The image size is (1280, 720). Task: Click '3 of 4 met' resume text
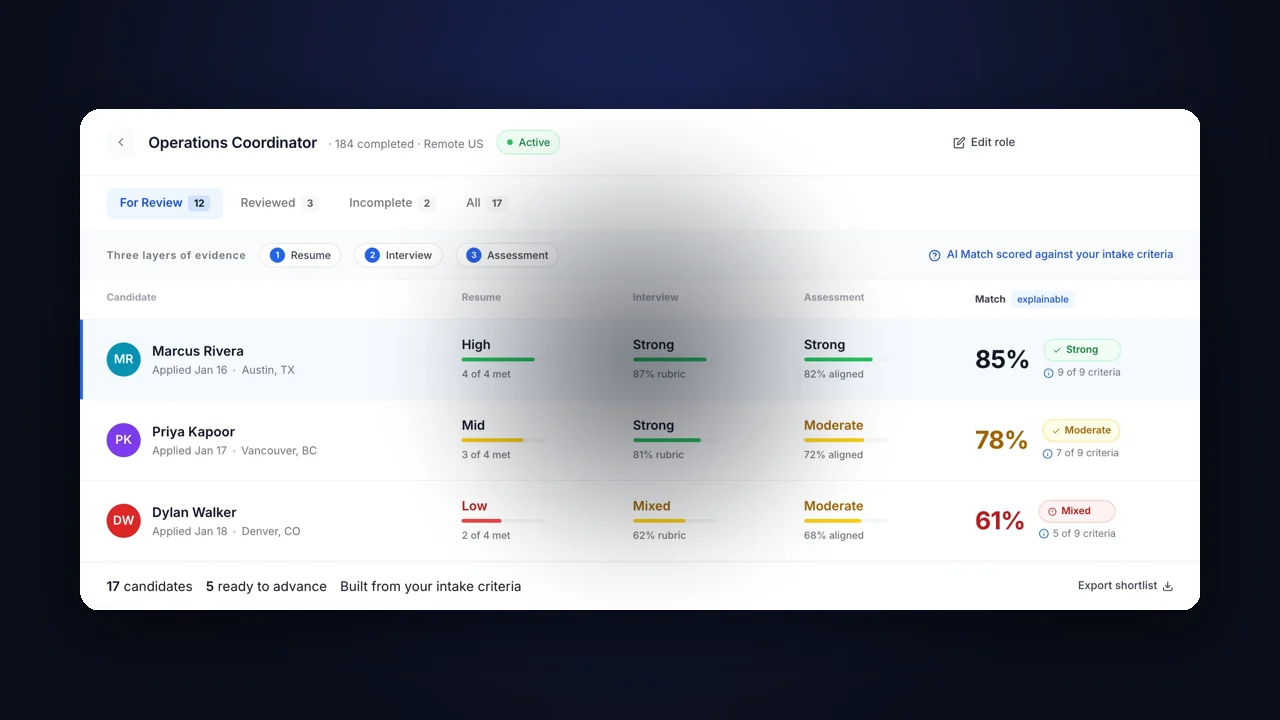tap(486, 455)
